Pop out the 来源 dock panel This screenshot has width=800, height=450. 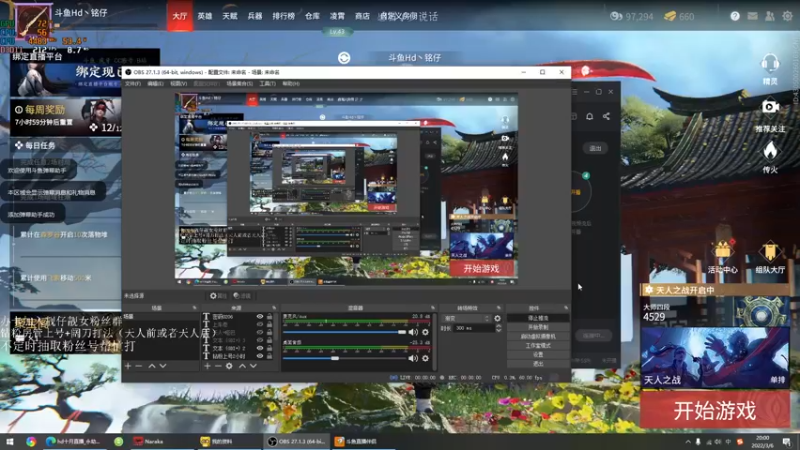click(x=274, y=308)
